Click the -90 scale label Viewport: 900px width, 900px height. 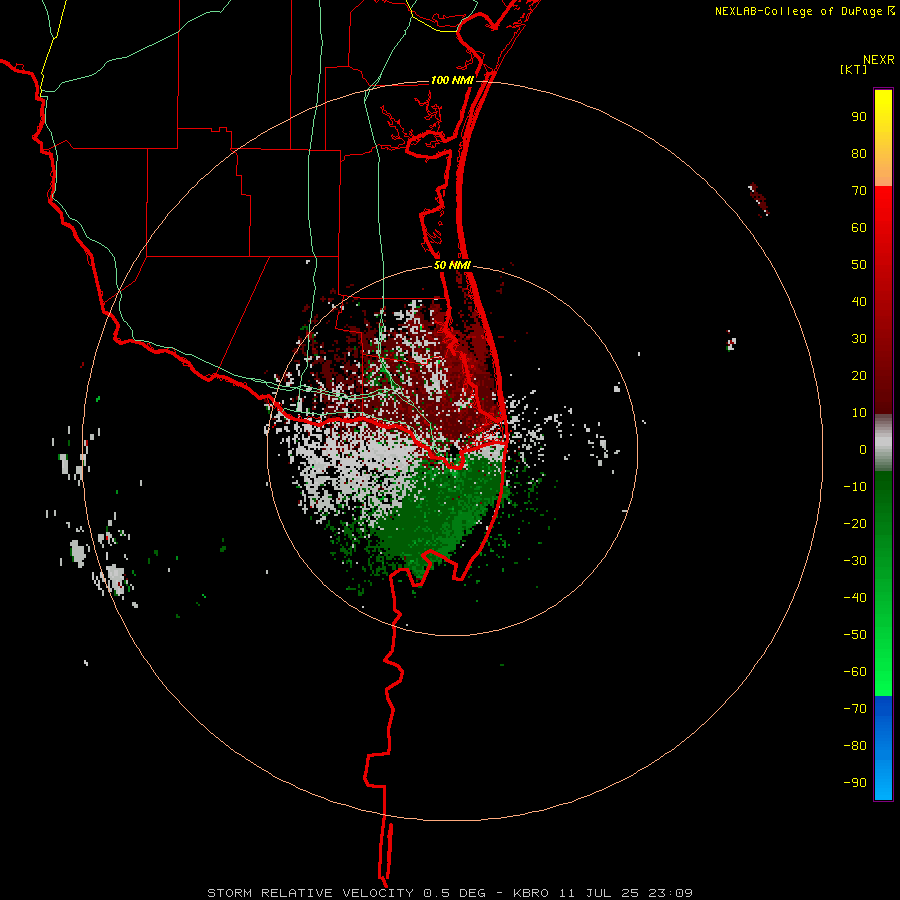click(855, 783)
